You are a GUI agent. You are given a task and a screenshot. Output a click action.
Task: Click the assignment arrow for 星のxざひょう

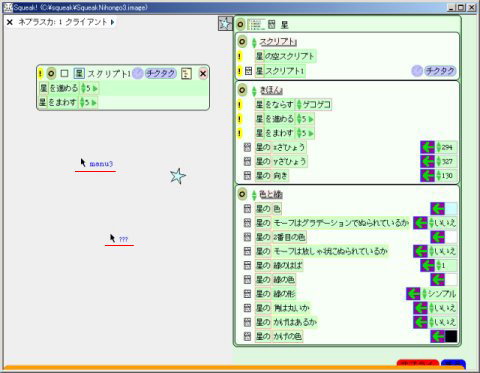click(x=427, y=147)
